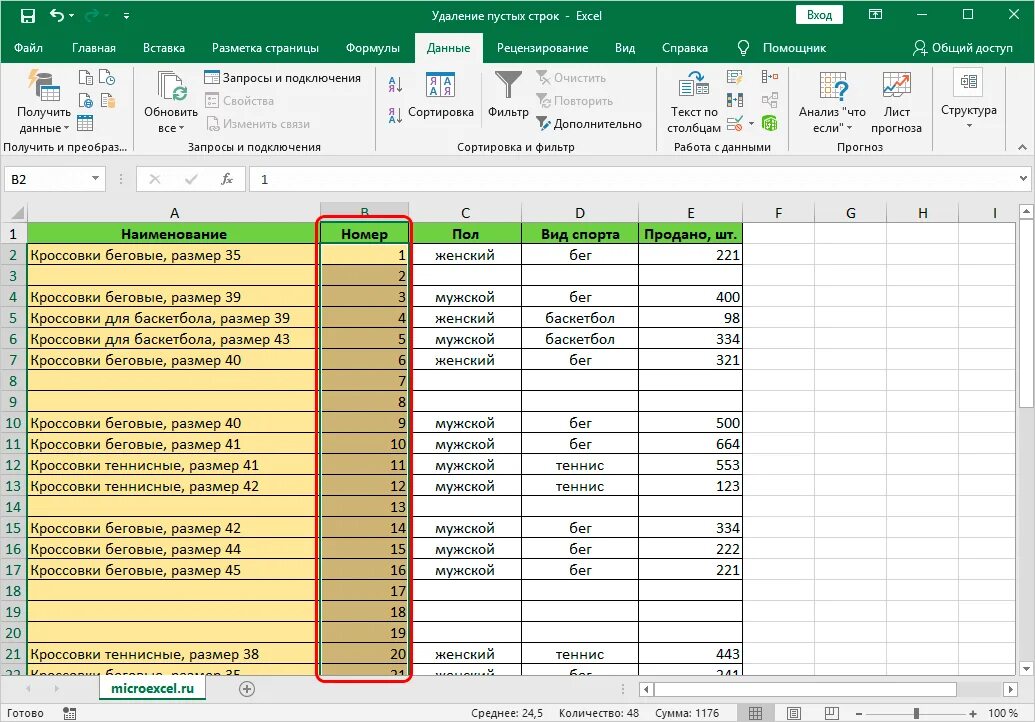Select the microexcel.ru sheet tab
Viewport: 1035px width, 722px height.
(152, 688)
